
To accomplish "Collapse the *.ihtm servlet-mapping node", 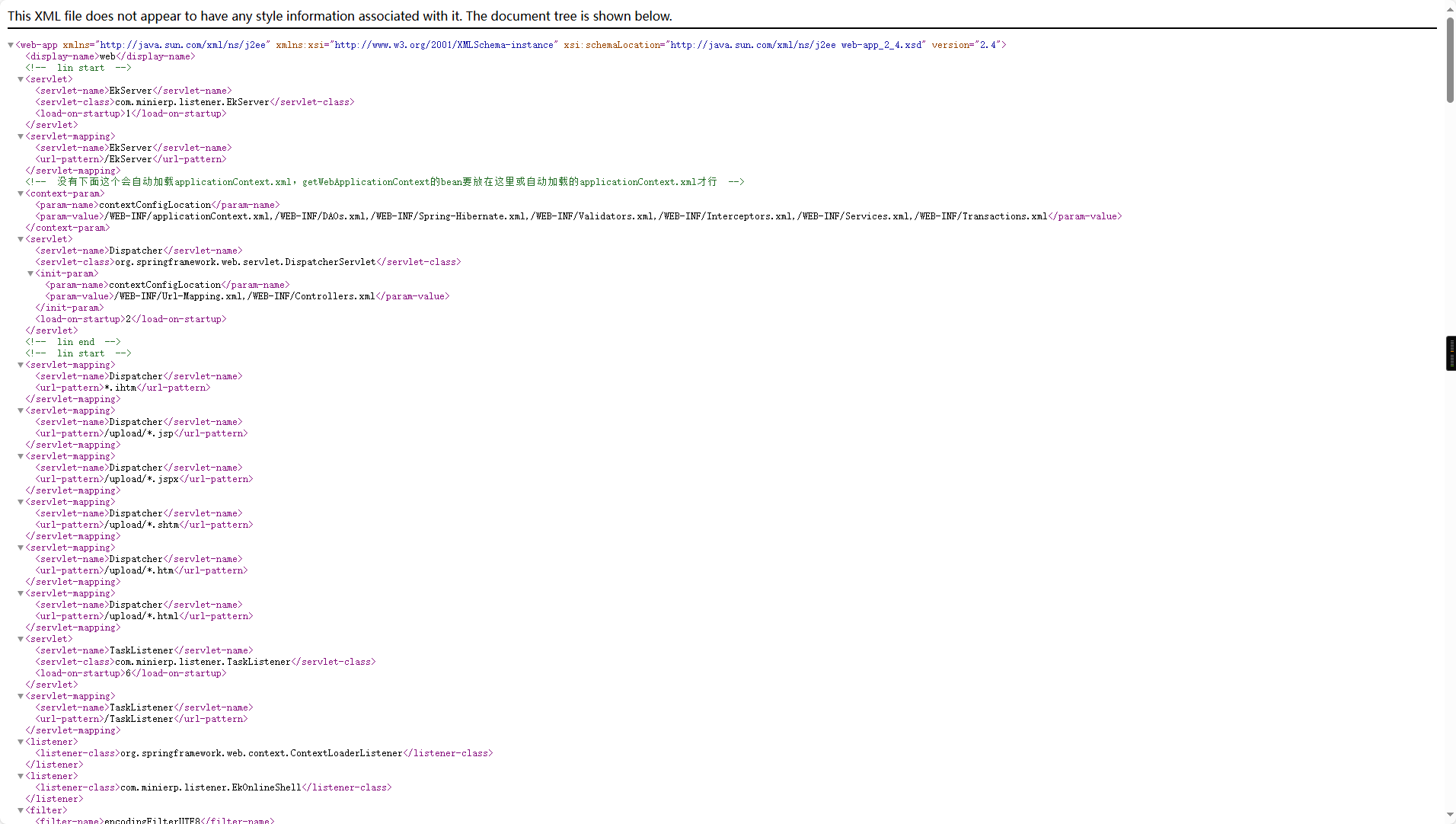I will [21, 365].
